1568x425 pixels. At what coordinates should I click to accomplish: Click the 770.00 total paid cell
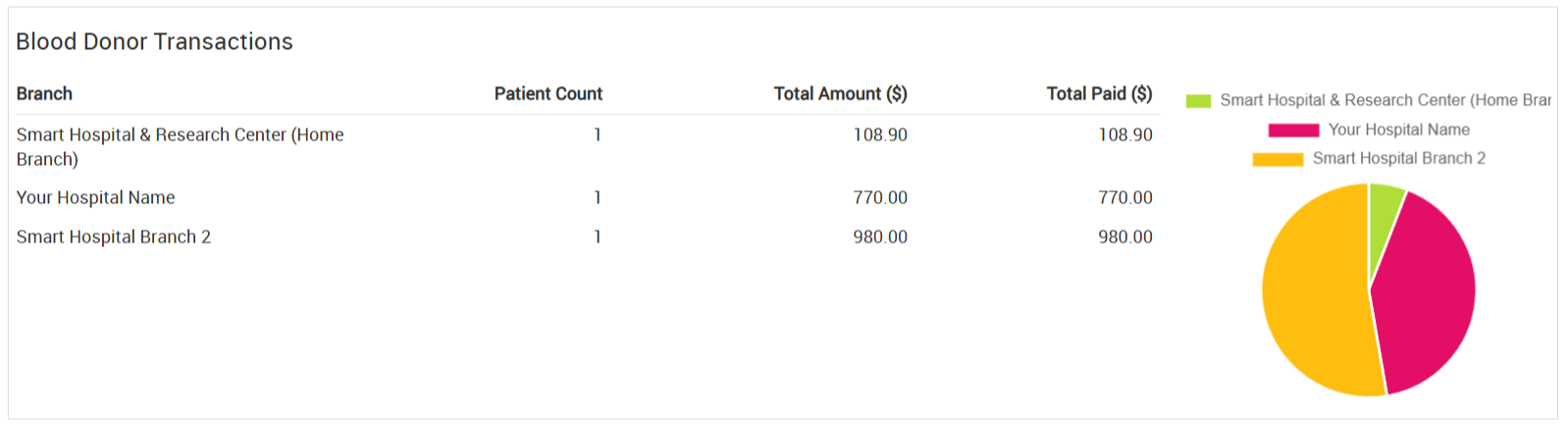click(1125, 197)
